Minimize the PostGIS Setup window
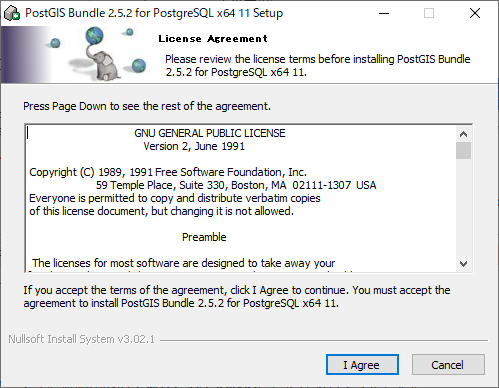Viewport: 499px width, 388px height. (384, 13)
